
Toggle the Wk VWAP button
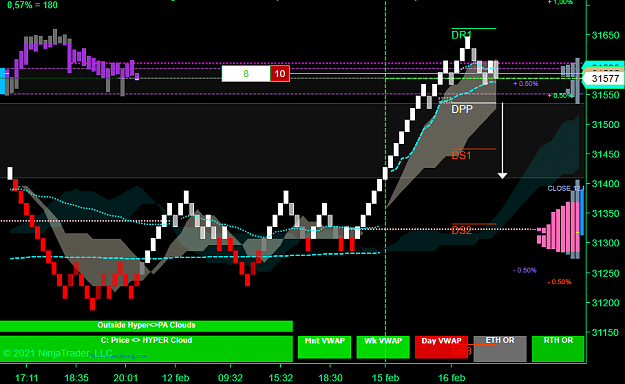coord(383,347)
